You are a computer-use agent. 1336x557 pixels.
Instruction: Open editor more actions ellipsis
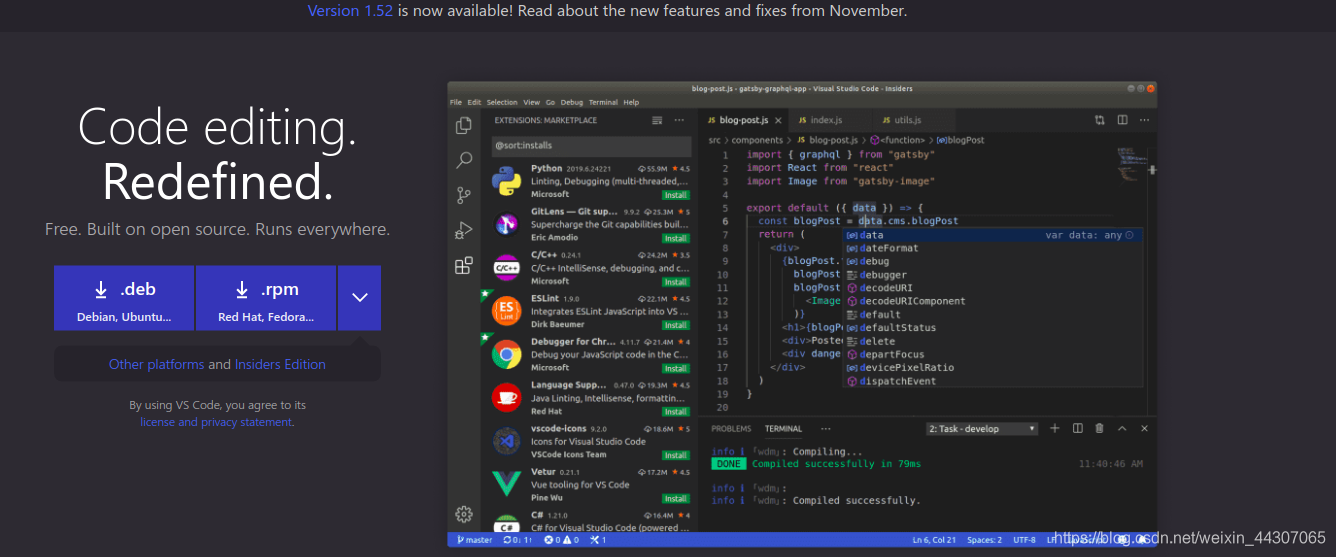point(1145,120)
